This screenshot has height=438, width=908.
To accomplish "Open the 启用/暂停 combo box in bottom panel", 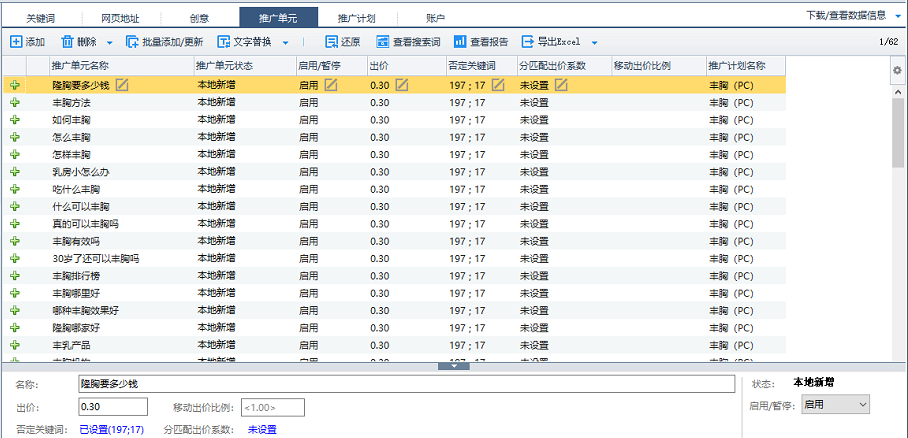I will (835, 404).
